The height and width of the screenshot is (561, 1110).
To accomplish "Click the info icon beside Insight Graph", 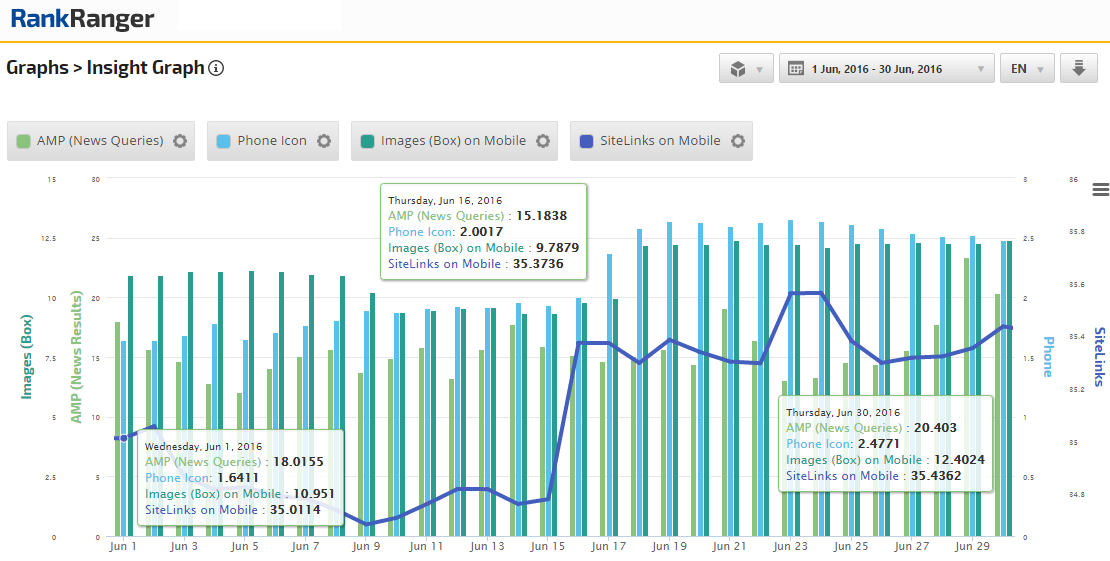I will (x=216, y=69).
